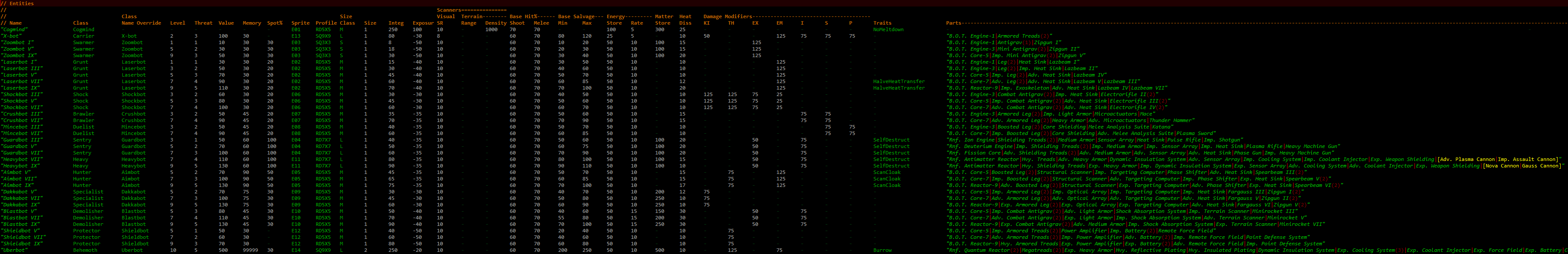This screenshot has height=254, width=1568.
Task: Click the "Thunder Hammer" part
Action: click(1172, 120)
